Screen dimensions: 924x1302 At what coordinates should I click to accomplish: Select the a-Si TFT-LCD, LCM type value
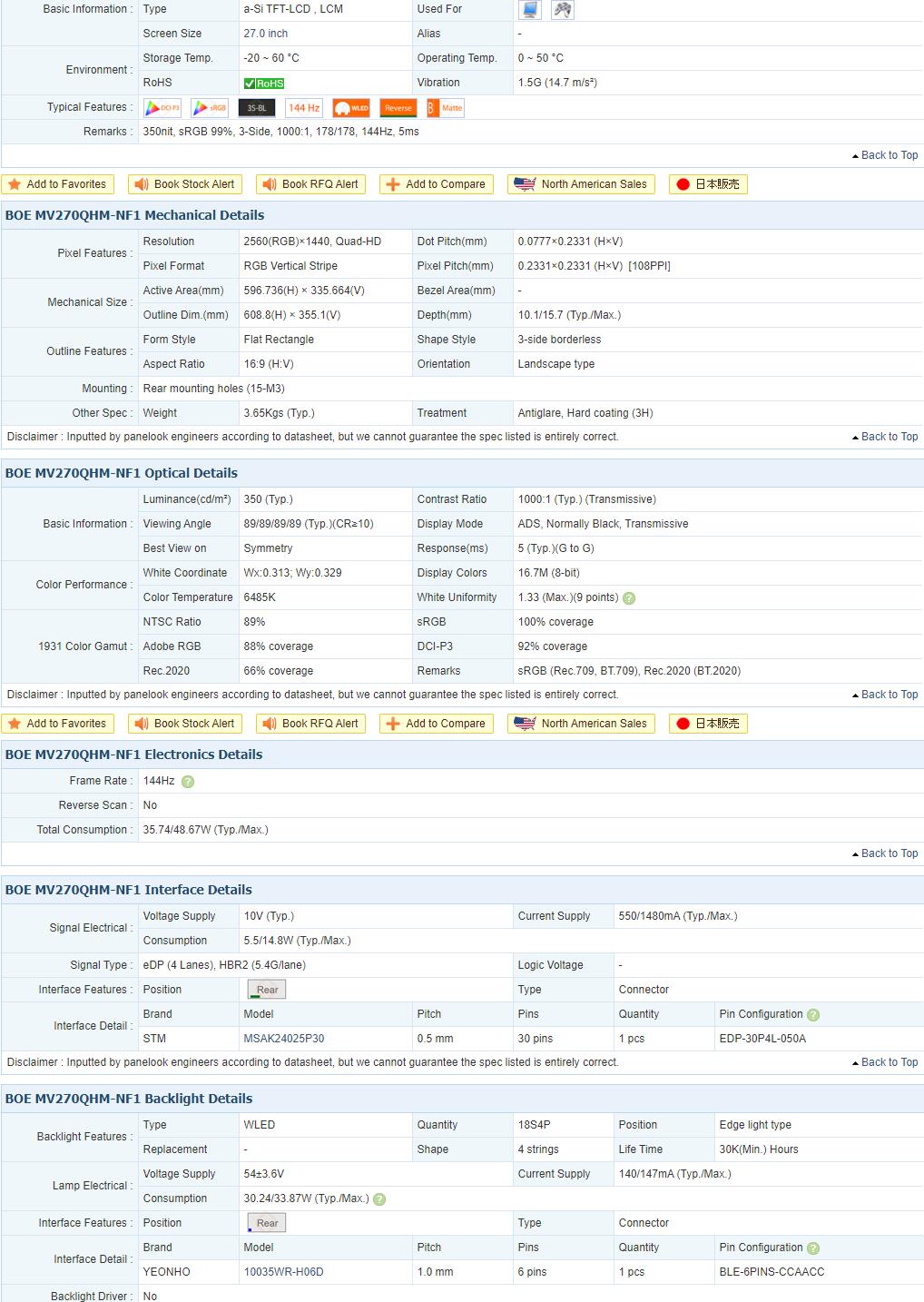293,9
